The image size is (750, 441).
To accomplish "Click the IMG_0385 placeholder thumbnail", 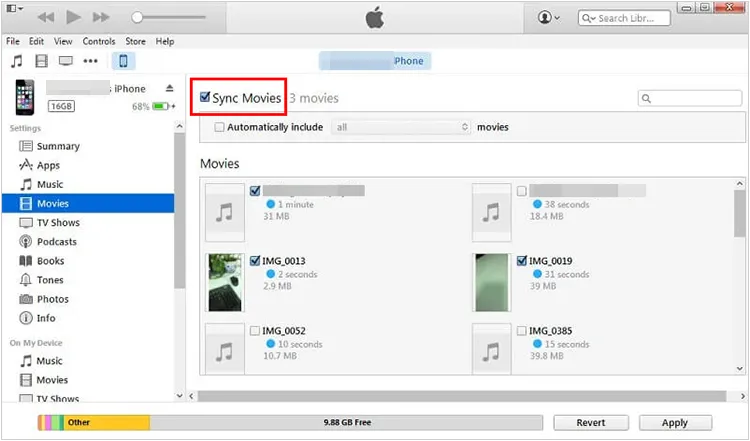I will click(492, 349).
